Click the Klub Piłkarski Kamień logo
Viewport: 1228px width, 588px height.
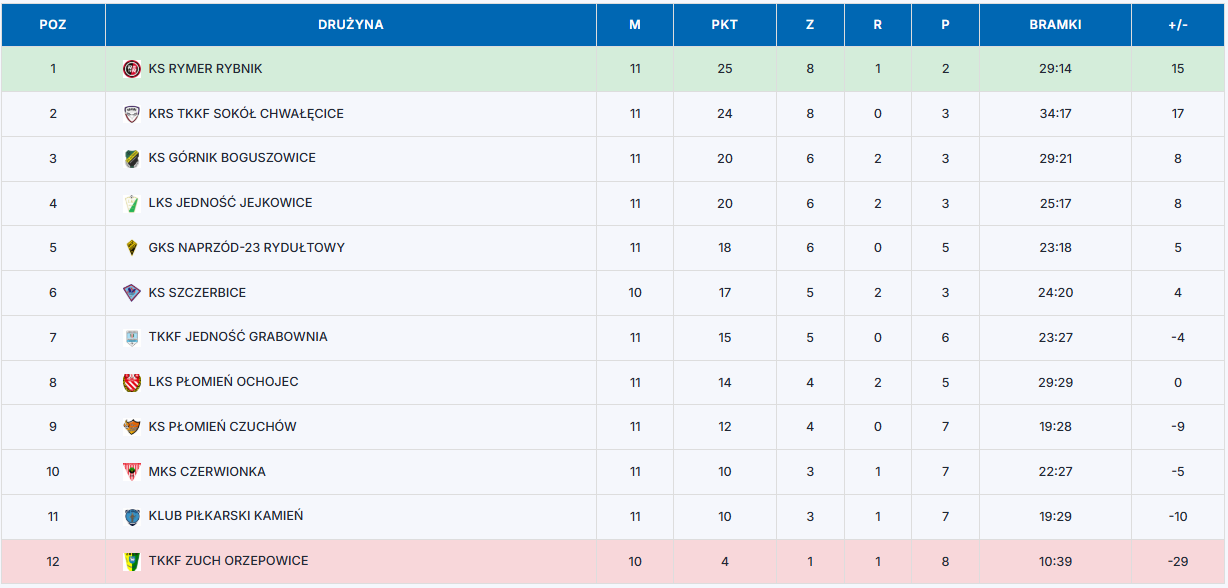click(x=131, y=517)
